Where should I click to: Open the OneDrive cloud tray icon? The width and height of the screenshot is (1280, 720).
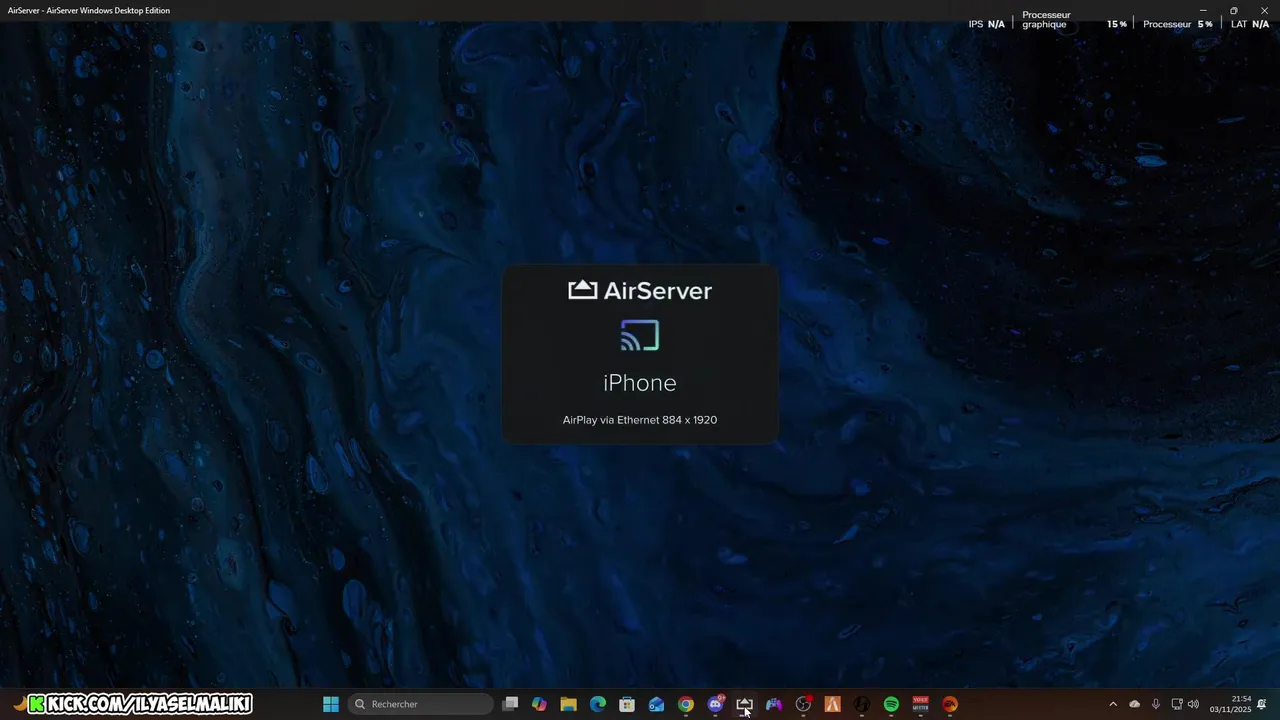click(1134, 704)
